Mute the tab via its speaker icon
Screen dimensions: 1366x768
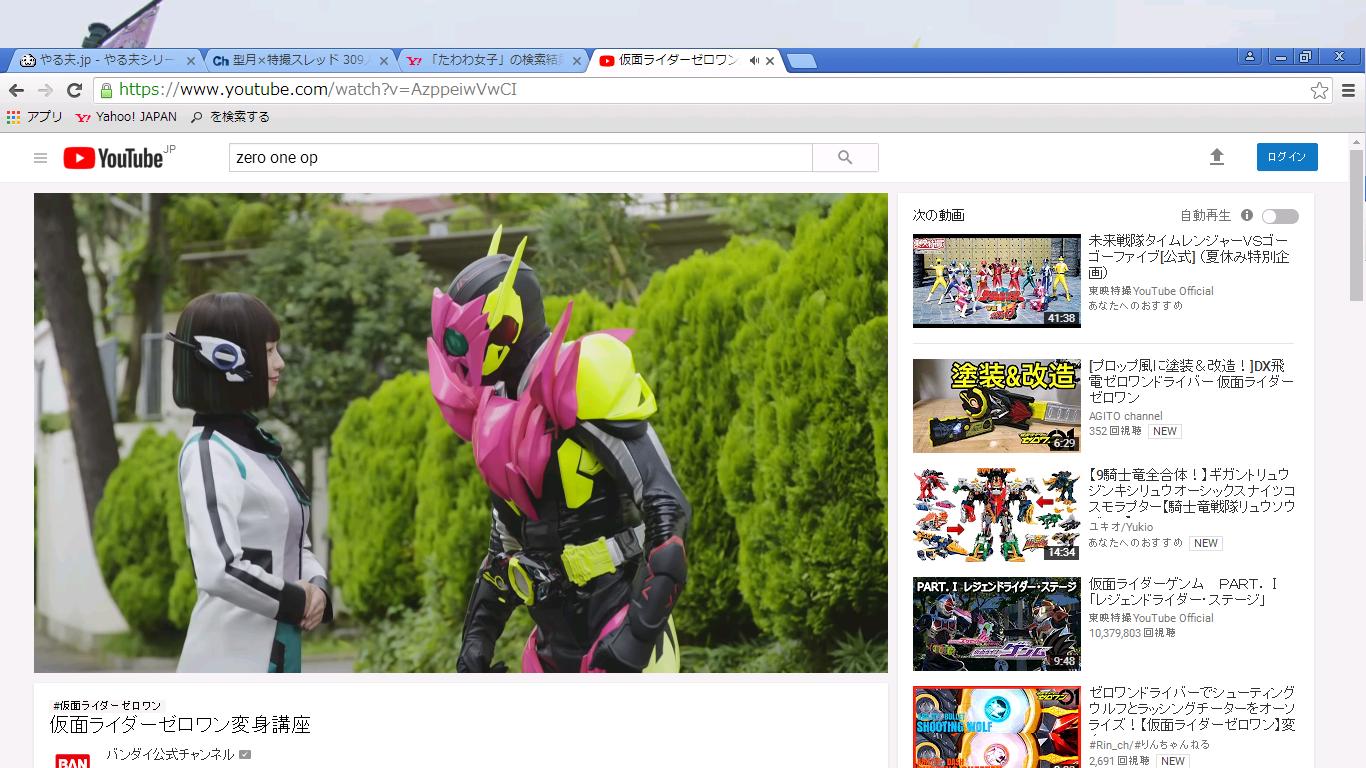(754, 61)
